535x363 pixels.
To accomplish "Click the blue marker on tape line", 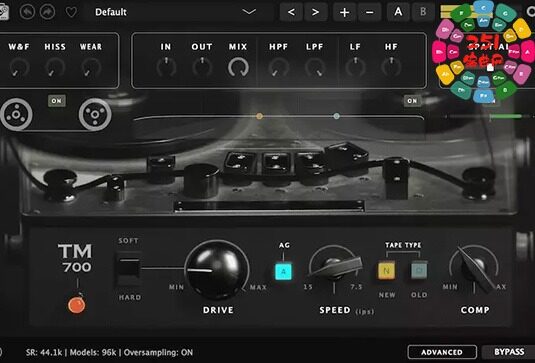I will 336,116.
